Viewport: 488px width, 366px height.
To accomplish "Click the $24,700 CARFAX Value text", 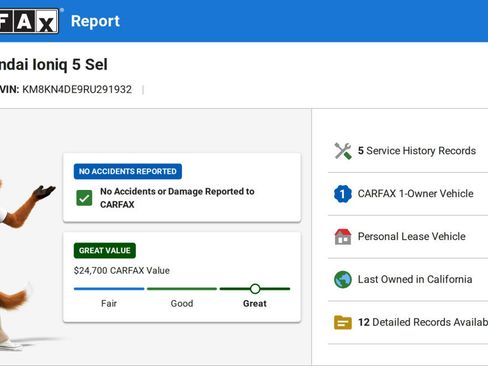I will click(122, 270).
